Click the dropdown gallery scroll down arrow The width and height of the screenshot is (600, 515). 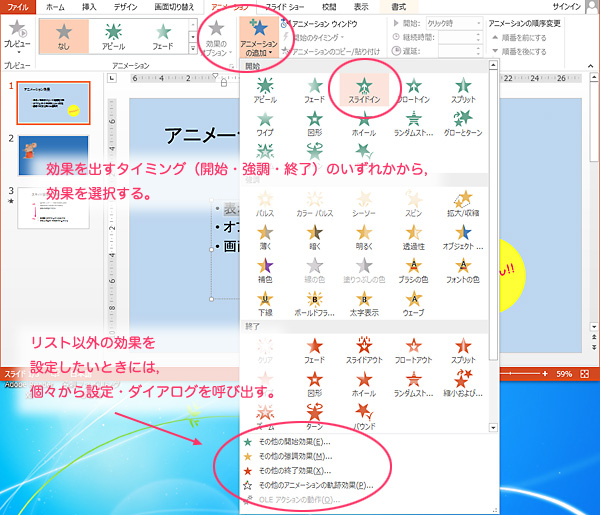tap(493, 427)
